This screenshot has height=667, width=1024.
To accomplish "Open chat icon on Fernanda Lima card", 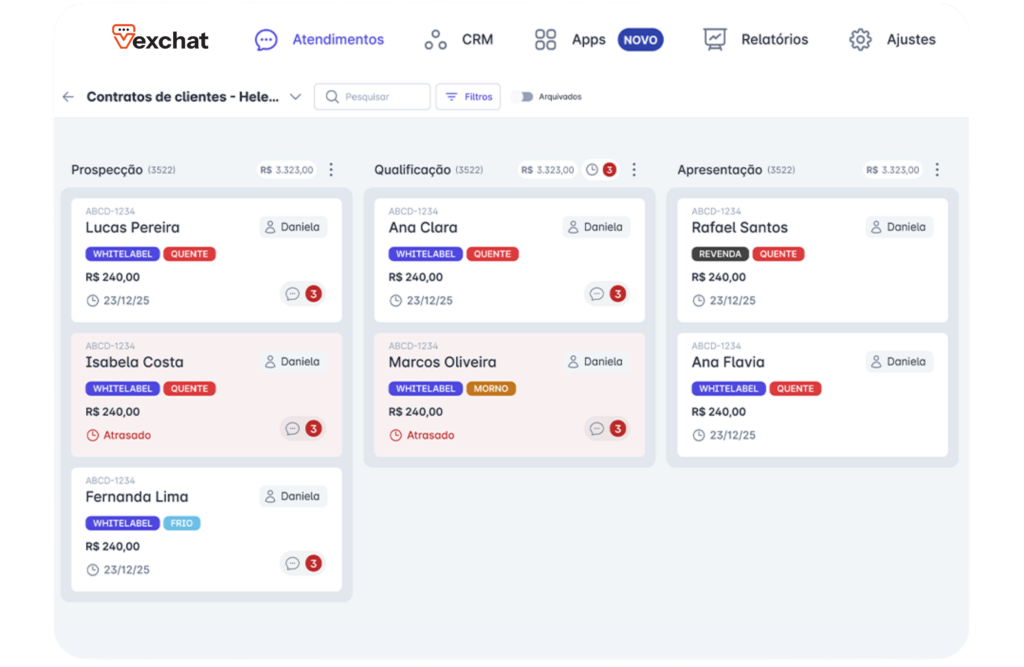I will click(x=292, y=563).
